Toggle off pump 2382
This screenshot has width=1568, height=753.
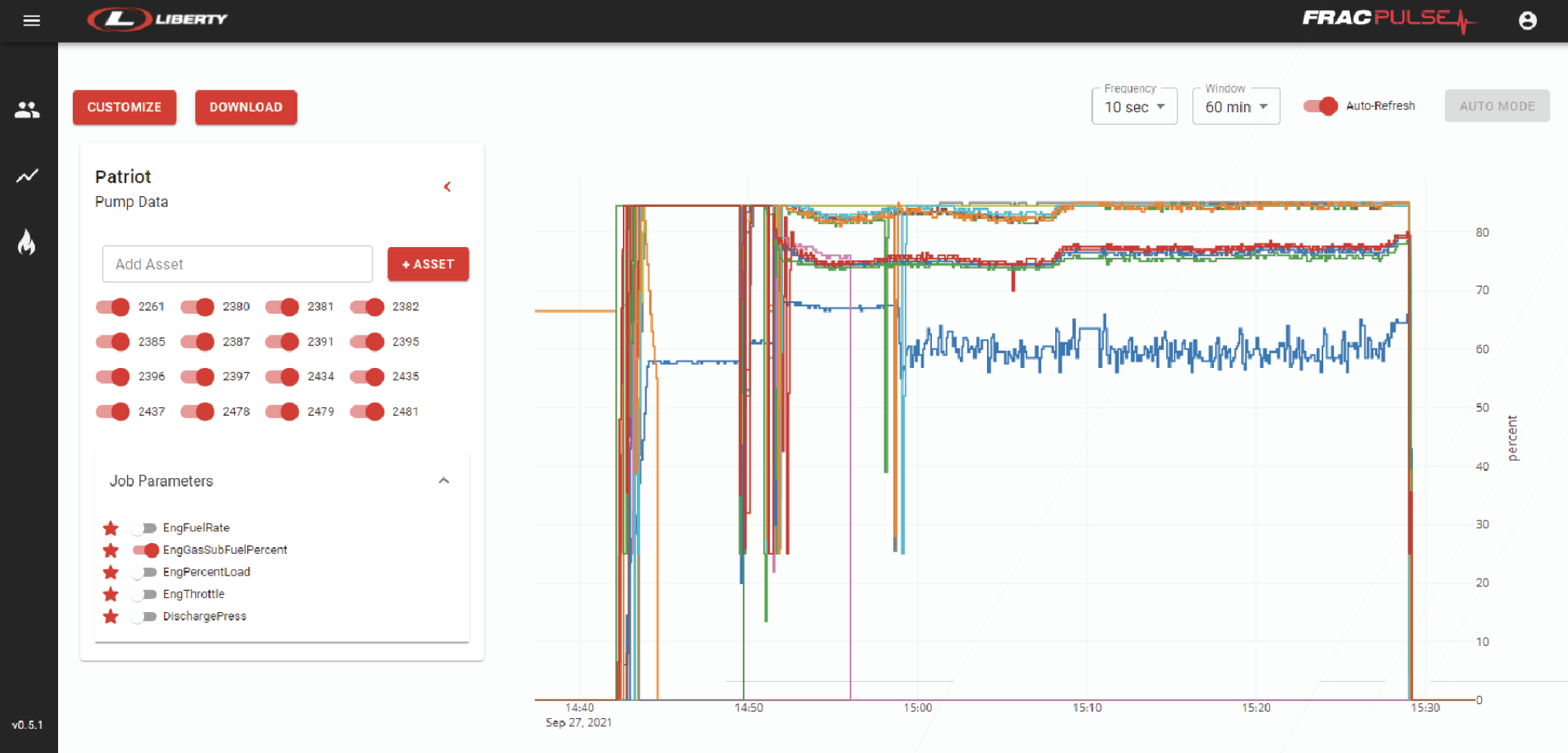(x=367, y=307)
